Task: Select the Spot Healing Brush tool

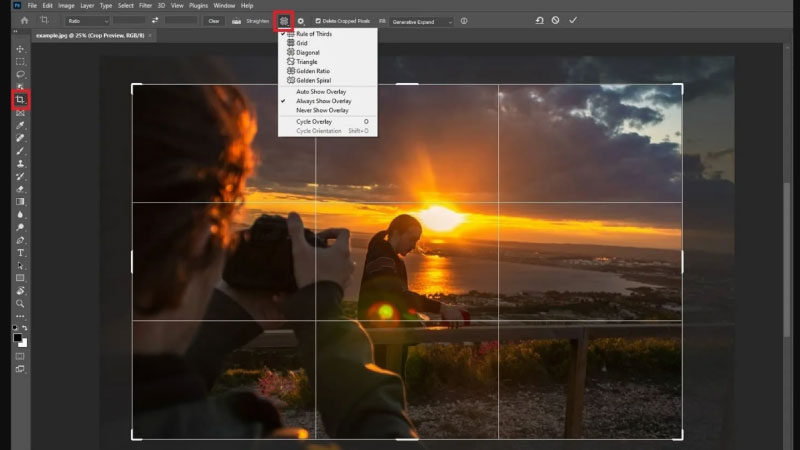Action: pos(20,138)
